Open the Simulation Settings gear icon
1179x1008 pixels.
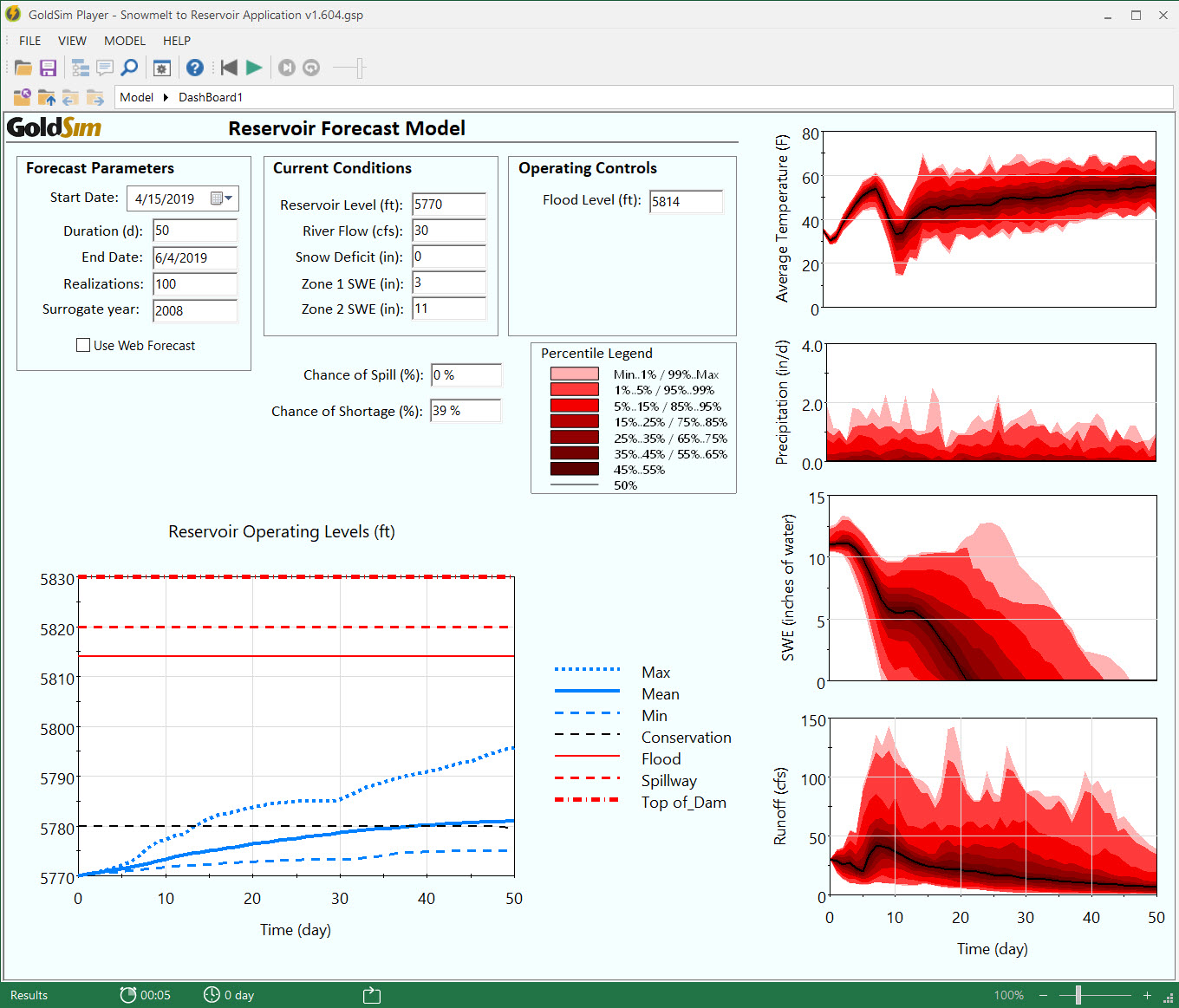click(x=161, y=68)
